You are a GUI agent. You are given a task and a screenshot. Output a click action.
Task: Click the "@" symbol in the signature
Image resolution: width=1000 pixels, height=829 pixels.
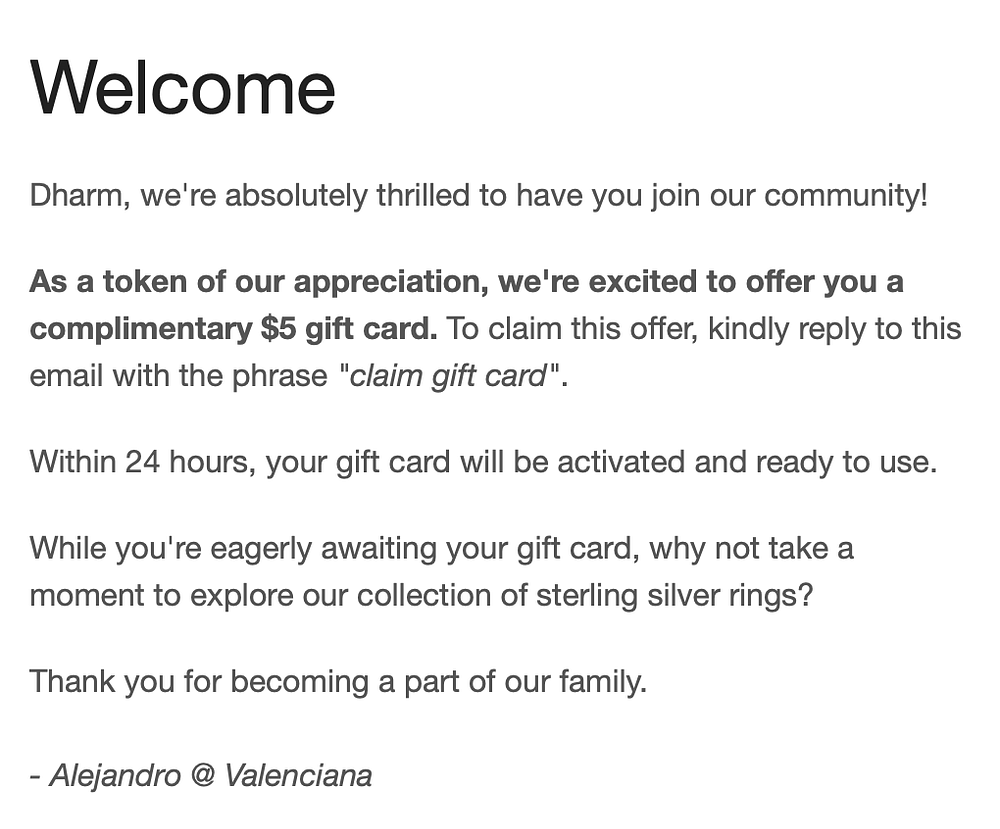(x=203, y=775)
